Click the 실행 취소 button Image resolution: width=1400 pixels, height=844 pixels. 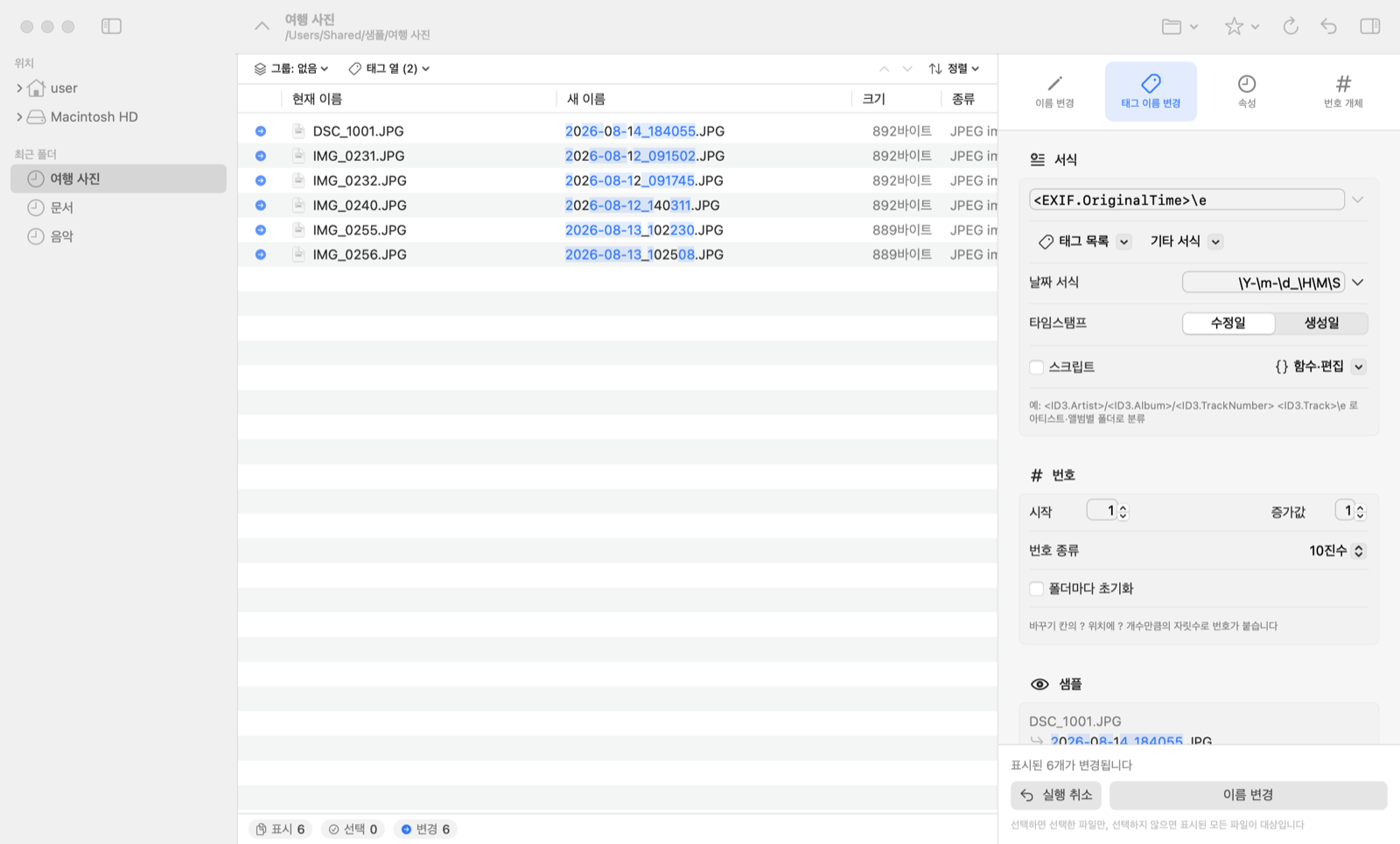click(1056, 795)
